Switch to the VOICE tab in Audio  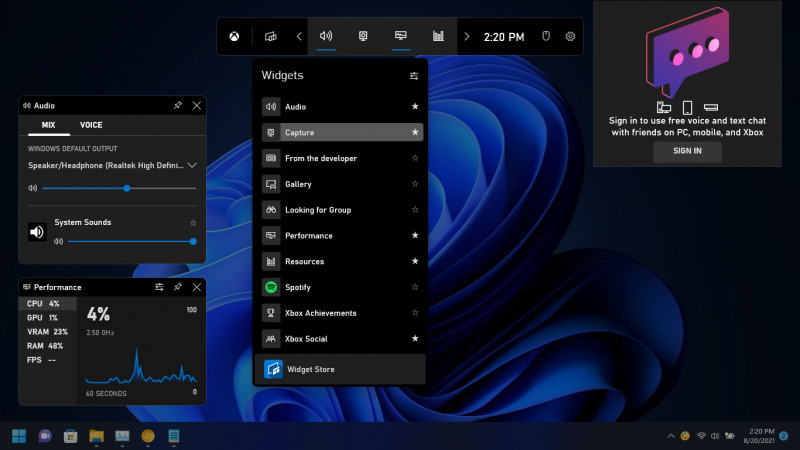point(91,125)
